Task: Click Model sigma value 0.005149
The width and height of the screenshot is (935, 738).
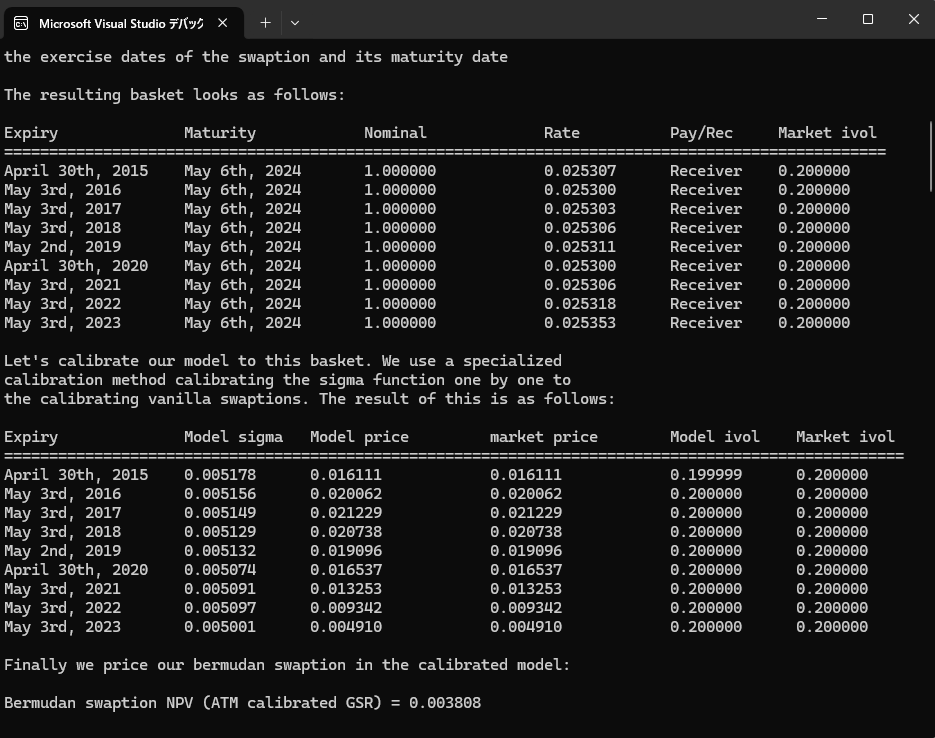Action: tap(220, 513)
